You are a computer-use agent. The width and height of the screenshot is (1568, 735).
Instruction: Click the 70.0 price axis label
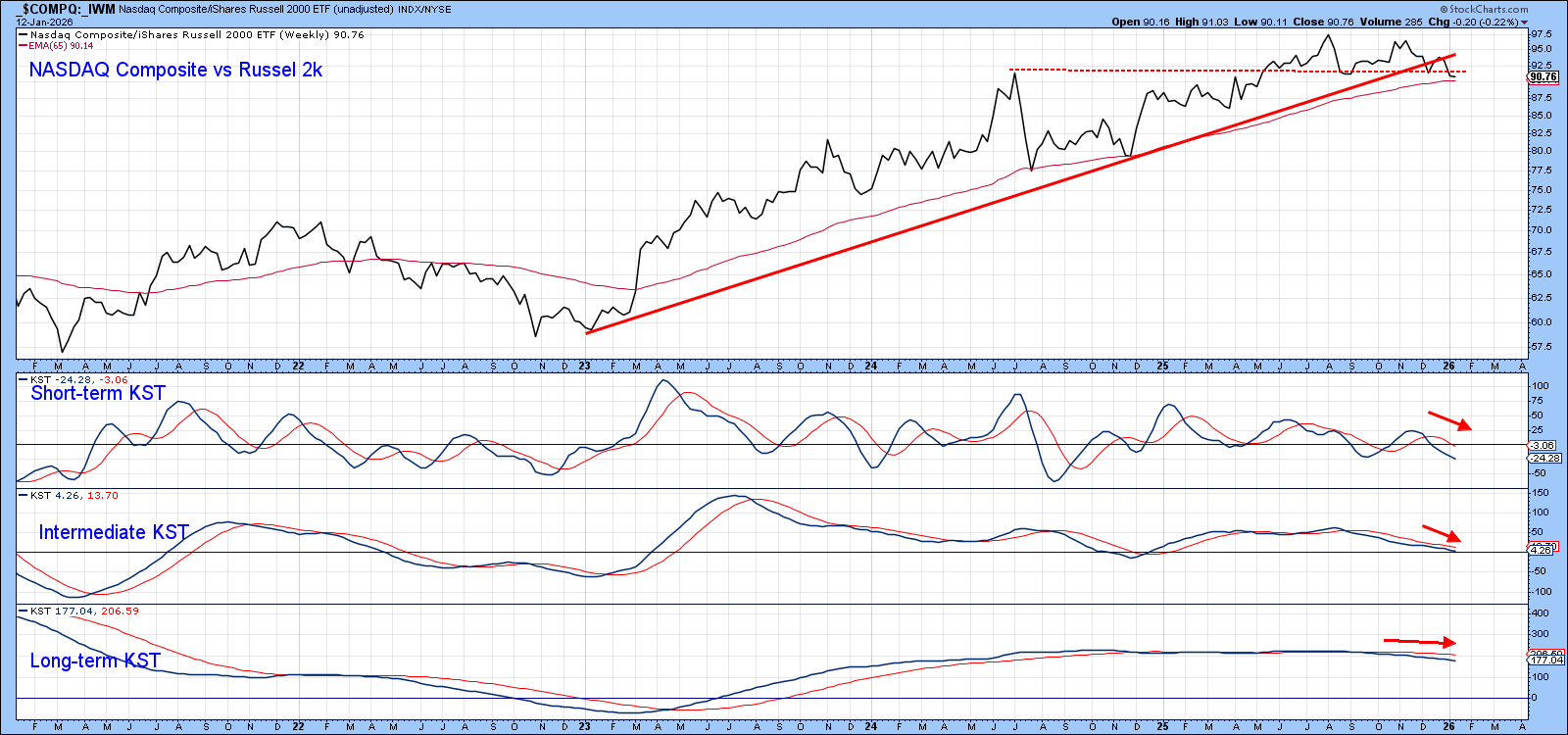coord(1542,230)
